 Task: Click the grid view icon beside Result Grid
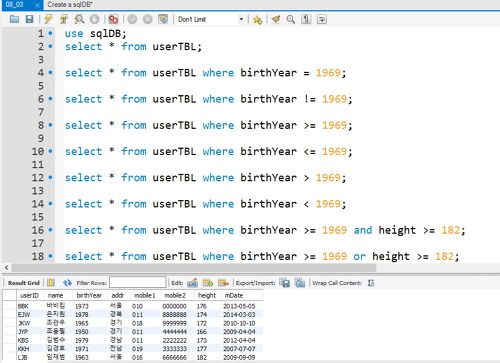click(51, 283)
